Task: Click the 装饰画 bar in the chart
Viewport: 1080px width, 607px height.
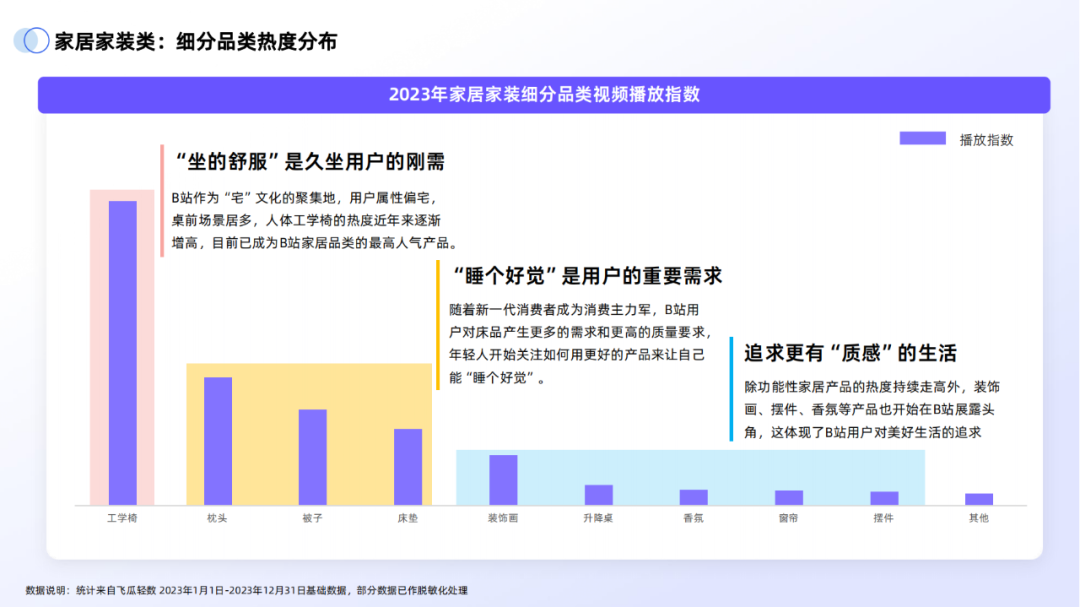Action: (x=502, y=480)
